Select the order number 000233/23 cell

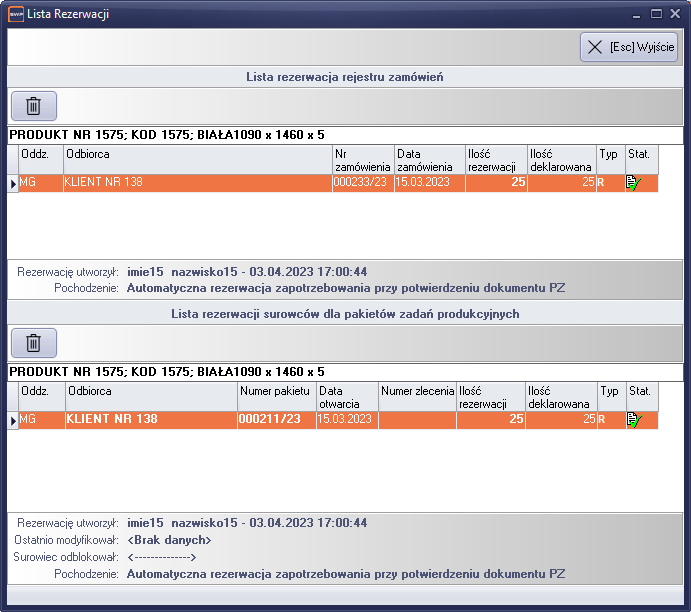click(x=362, y=183)
